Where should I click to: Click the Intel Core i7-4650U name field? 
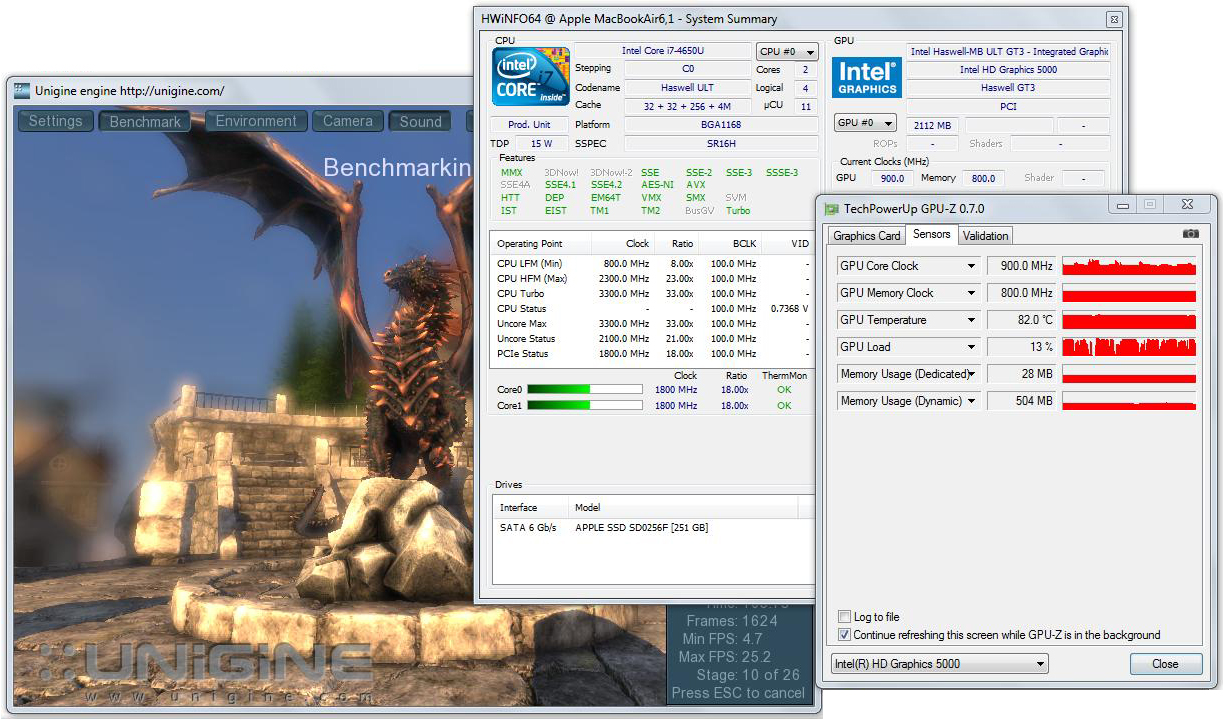coord(662,51)
